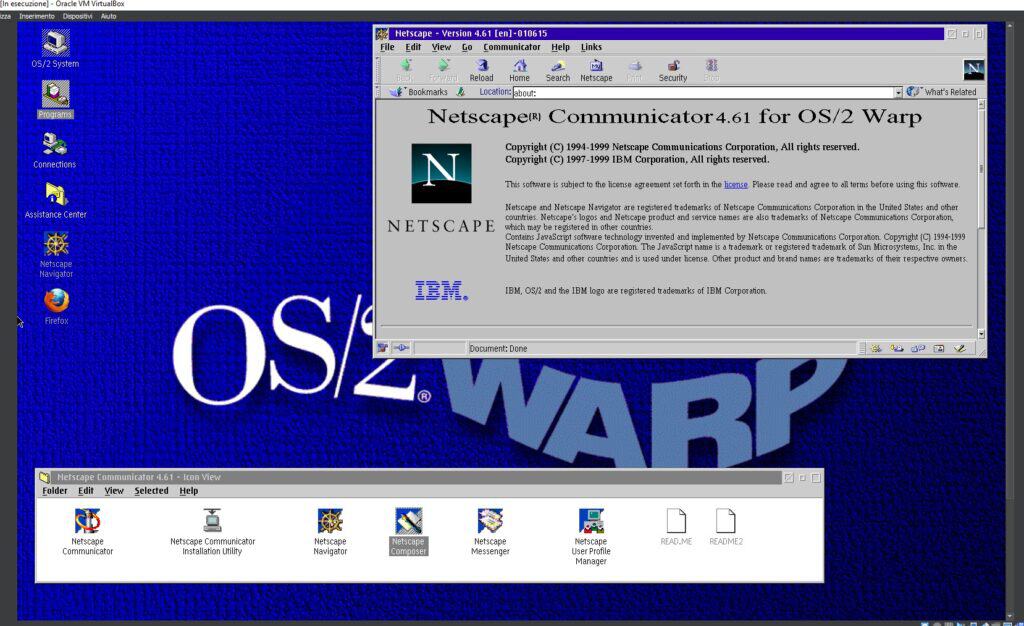This screenshot has height=626, width=1024.
Task: Click the online/offline connection icon in status bar
Action: click(x=401, y=348)
